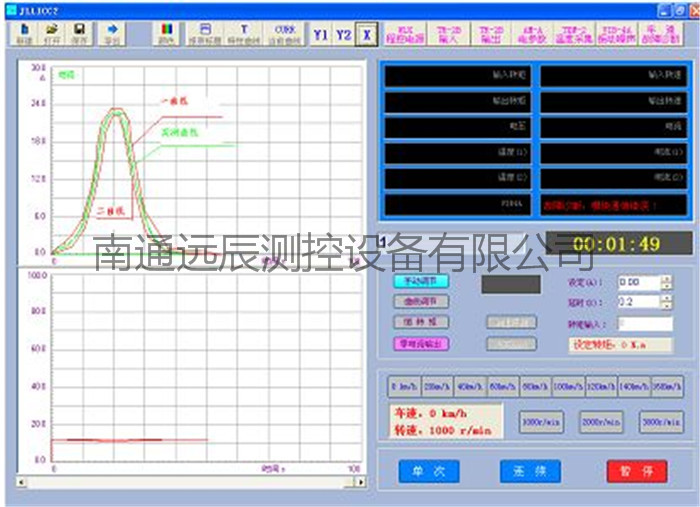Image resolution: width=700 pixels, height=507 pixels.
Task: Toggle the X axis button
Action: click(x=367, y=34)
